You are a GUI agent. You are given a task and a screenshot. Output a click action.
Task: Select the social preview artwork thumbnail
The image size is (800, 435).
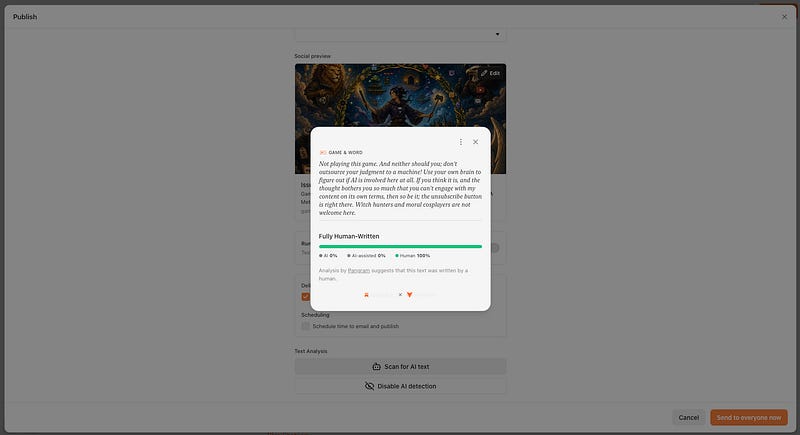[400, 95]
